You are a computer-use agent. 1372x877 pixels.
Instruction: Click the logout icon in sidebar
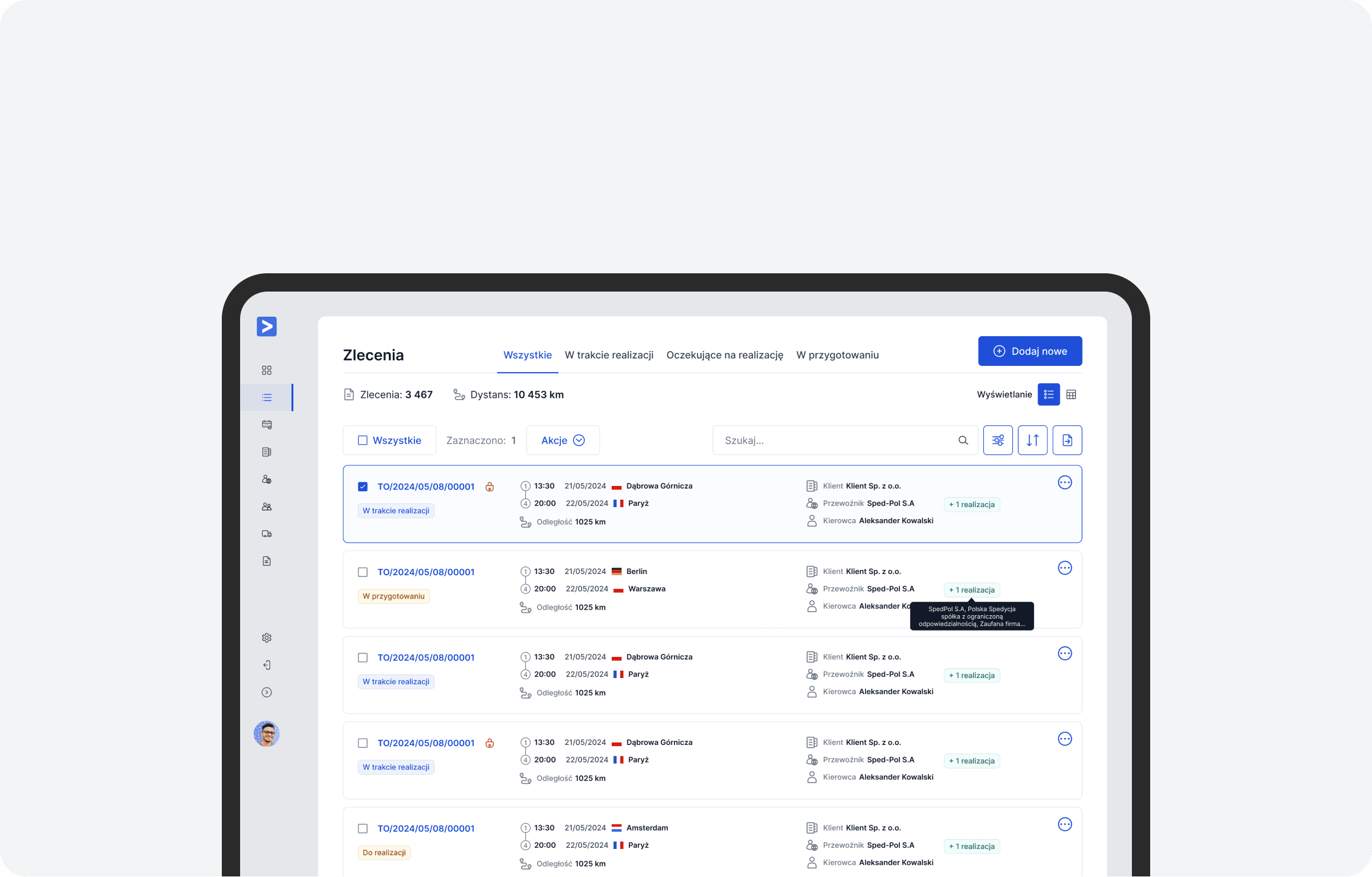pyautogui.click(x=266, y=665)
